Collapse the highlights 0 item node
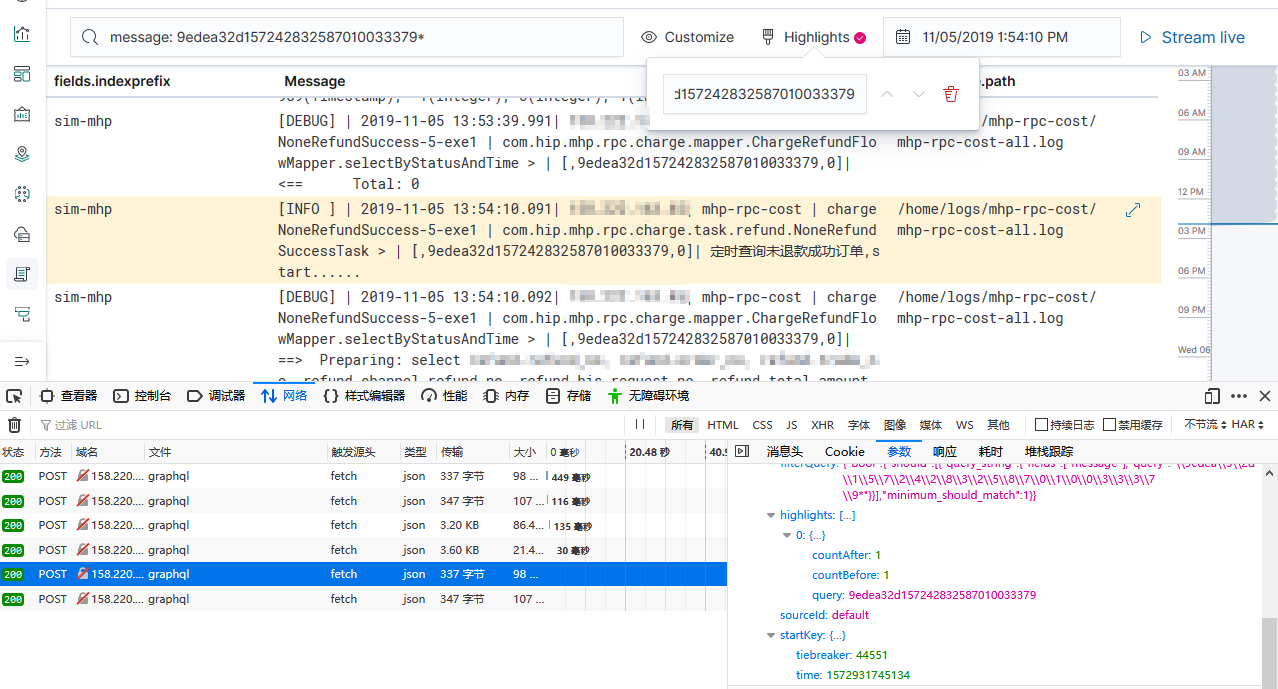This screenshot has height=689, width=1278. (787, 535)
